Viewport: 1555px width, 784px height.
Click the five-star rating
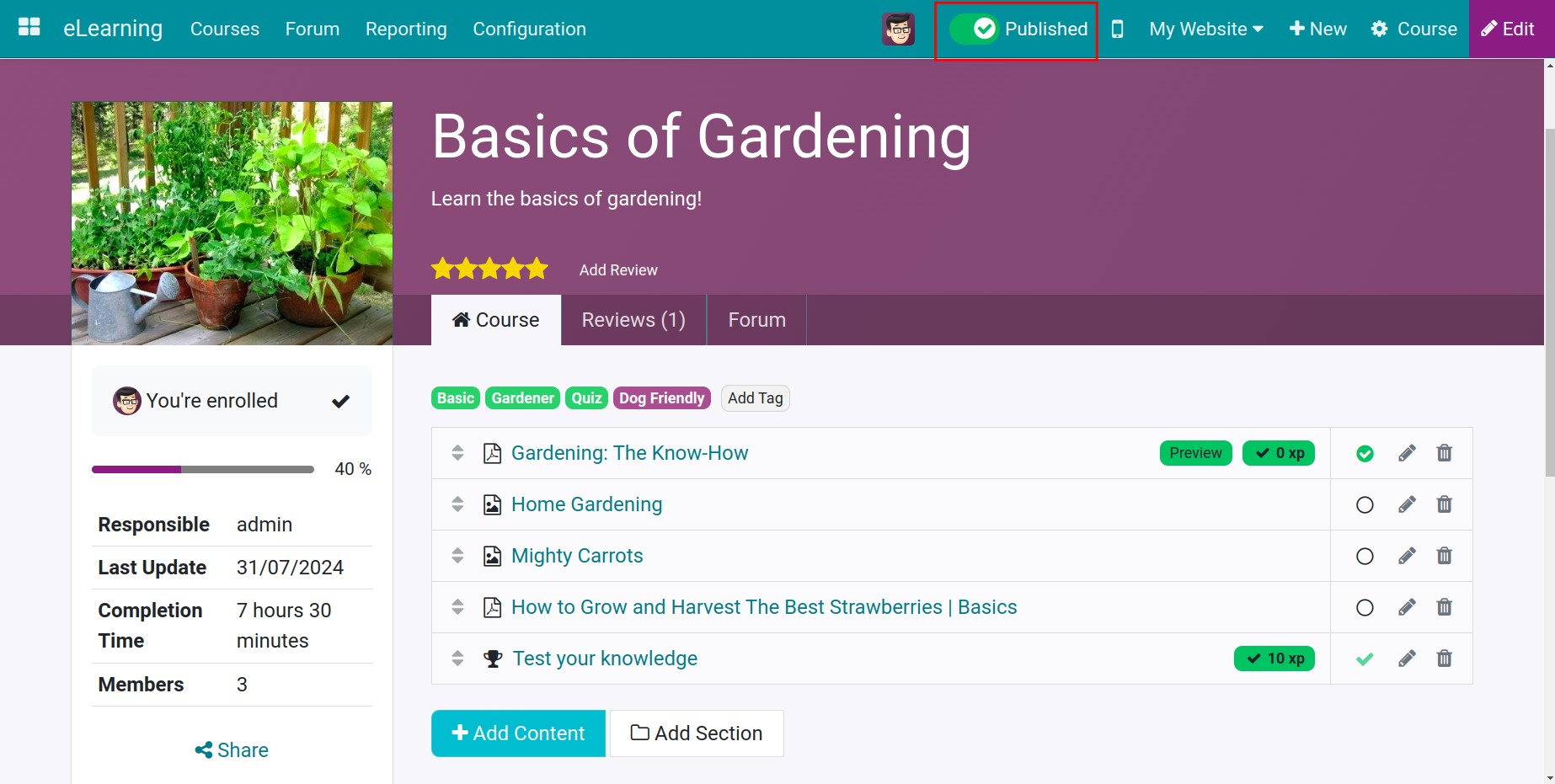pos(489,269)
